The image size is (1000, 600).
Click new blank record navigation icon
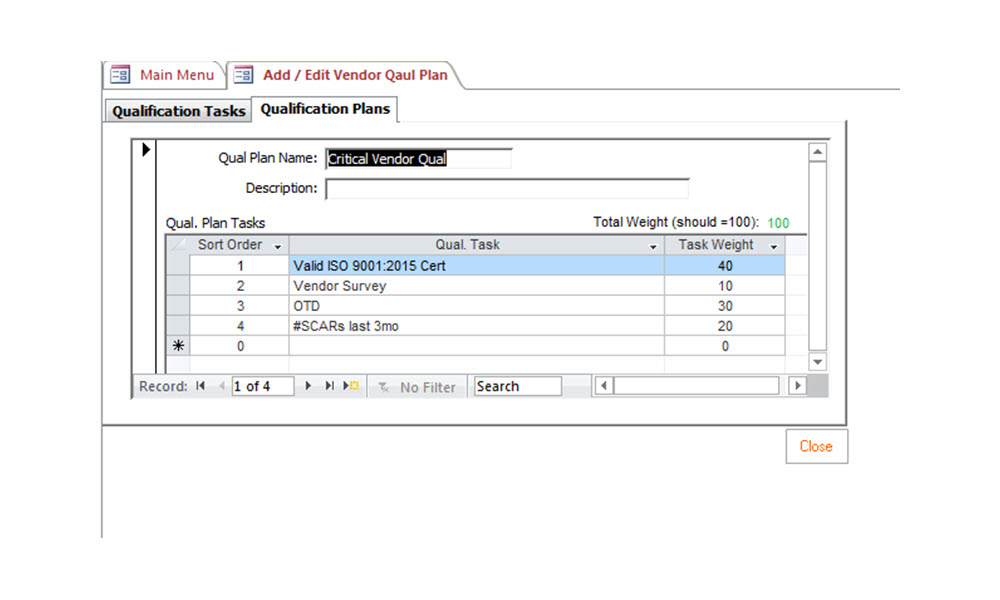click(x=351, y=386)
